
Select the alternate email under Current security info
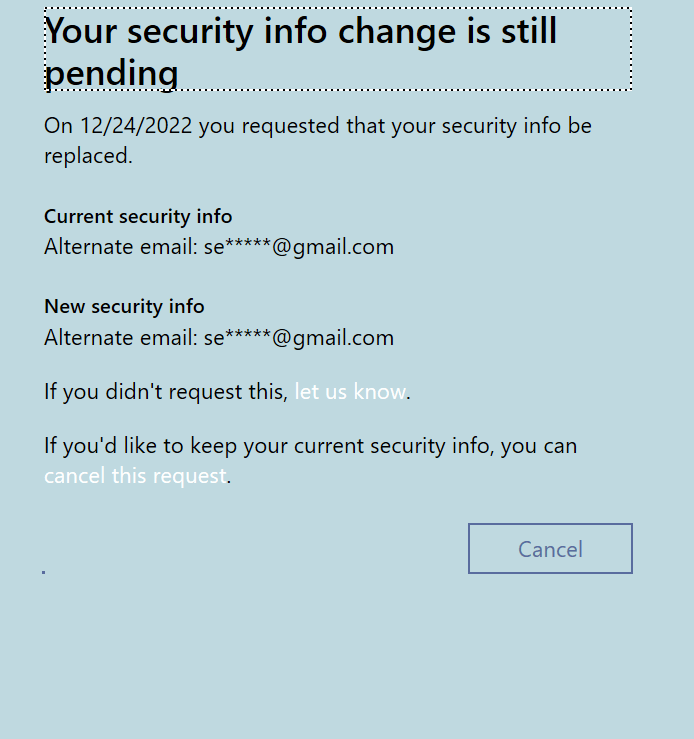tap(219, 247)
